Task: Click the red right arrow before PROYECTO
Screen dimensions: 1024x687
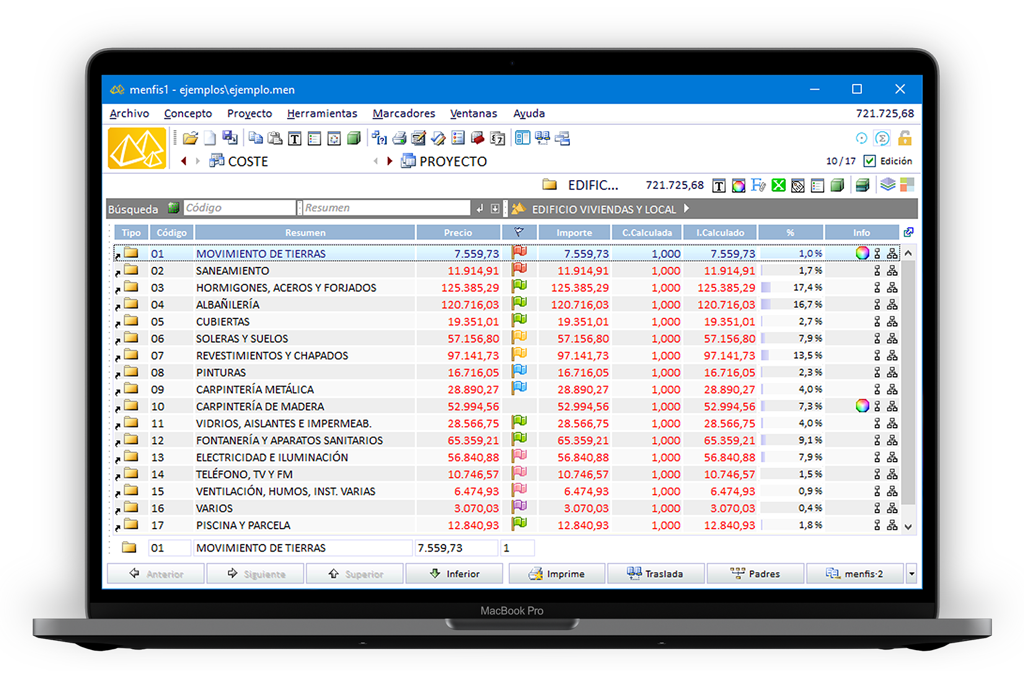Action: [x=390, y=161]
